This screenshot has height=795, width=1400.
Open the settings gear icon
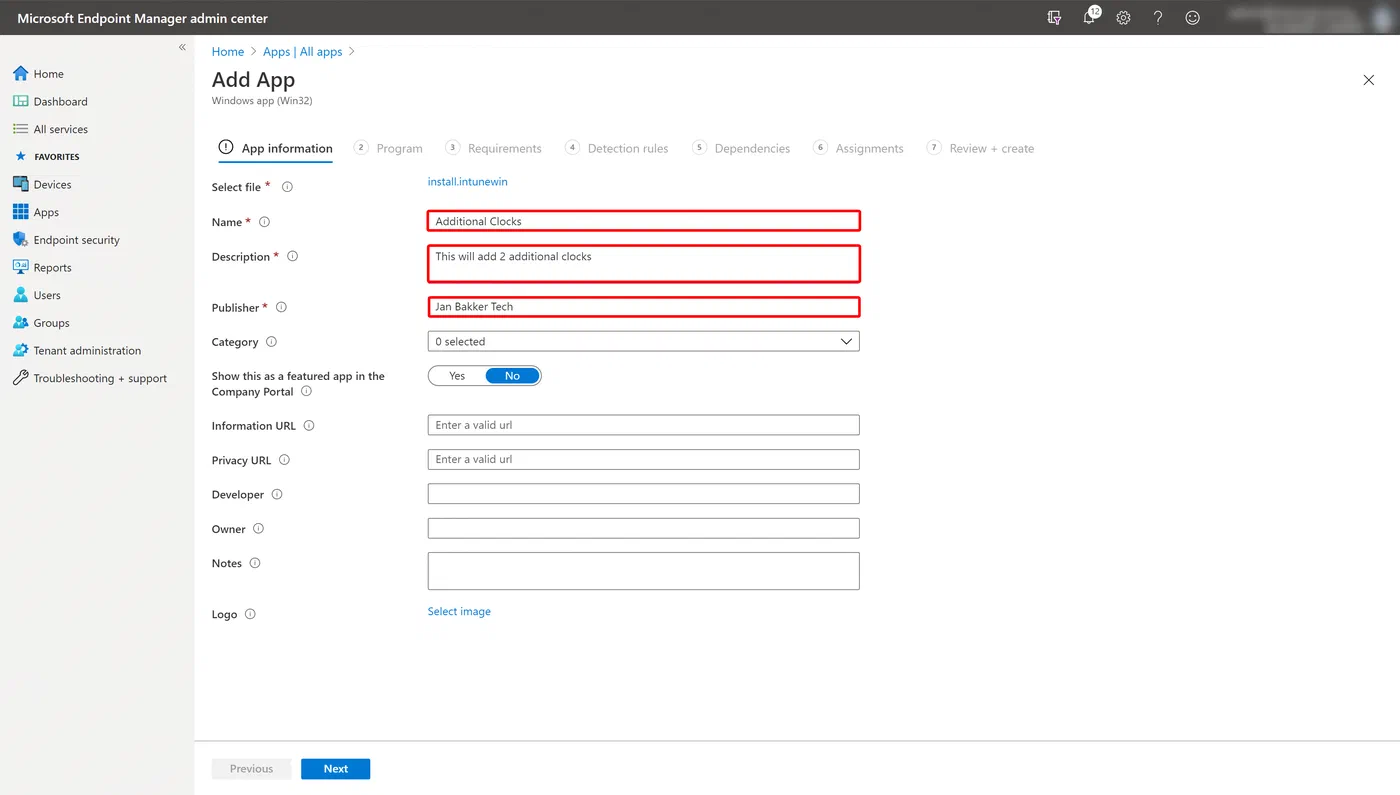1123,17
